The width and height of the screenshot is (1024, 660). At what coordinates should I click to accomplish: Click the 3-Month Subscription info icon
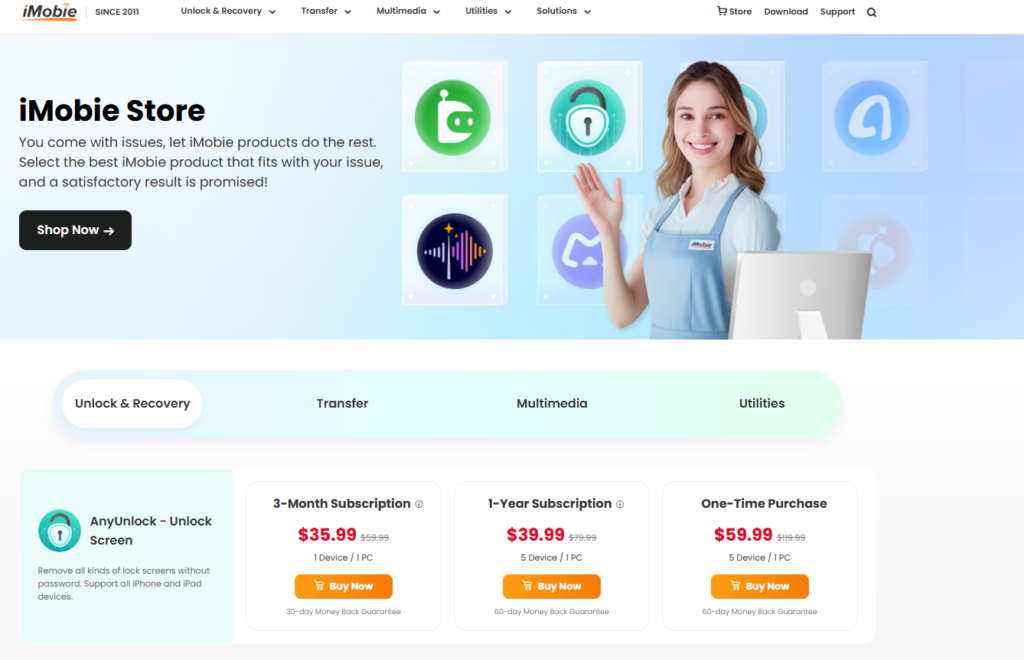(x=419, y=504)
